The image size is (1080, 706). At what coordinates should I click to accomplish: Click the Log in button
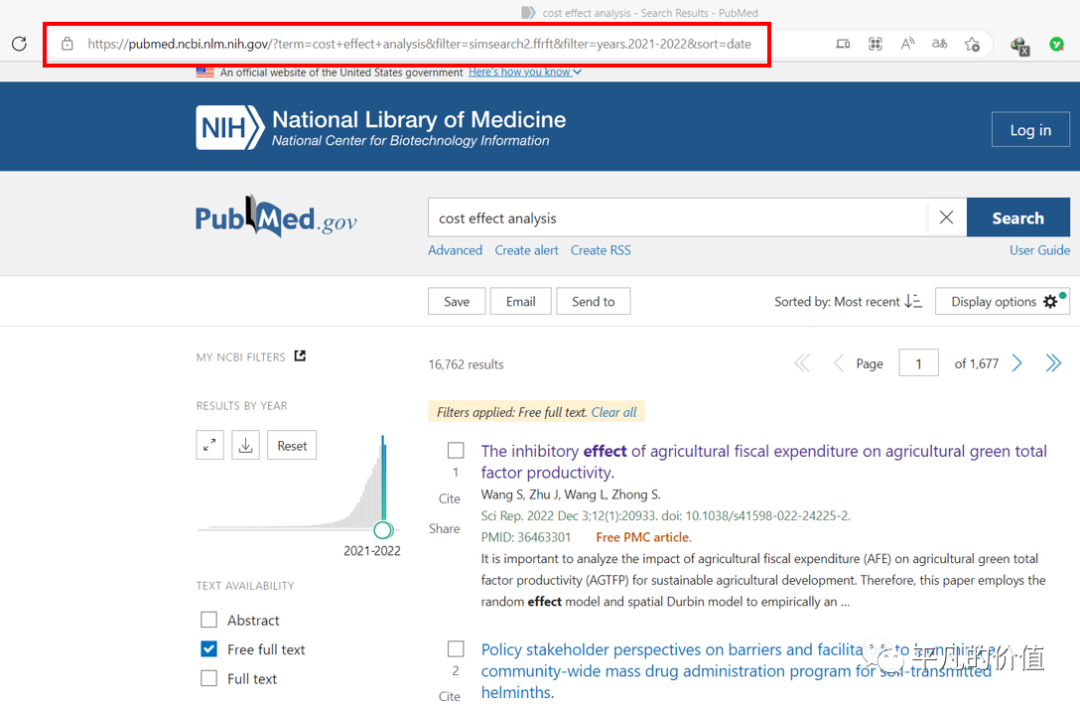1030,129
